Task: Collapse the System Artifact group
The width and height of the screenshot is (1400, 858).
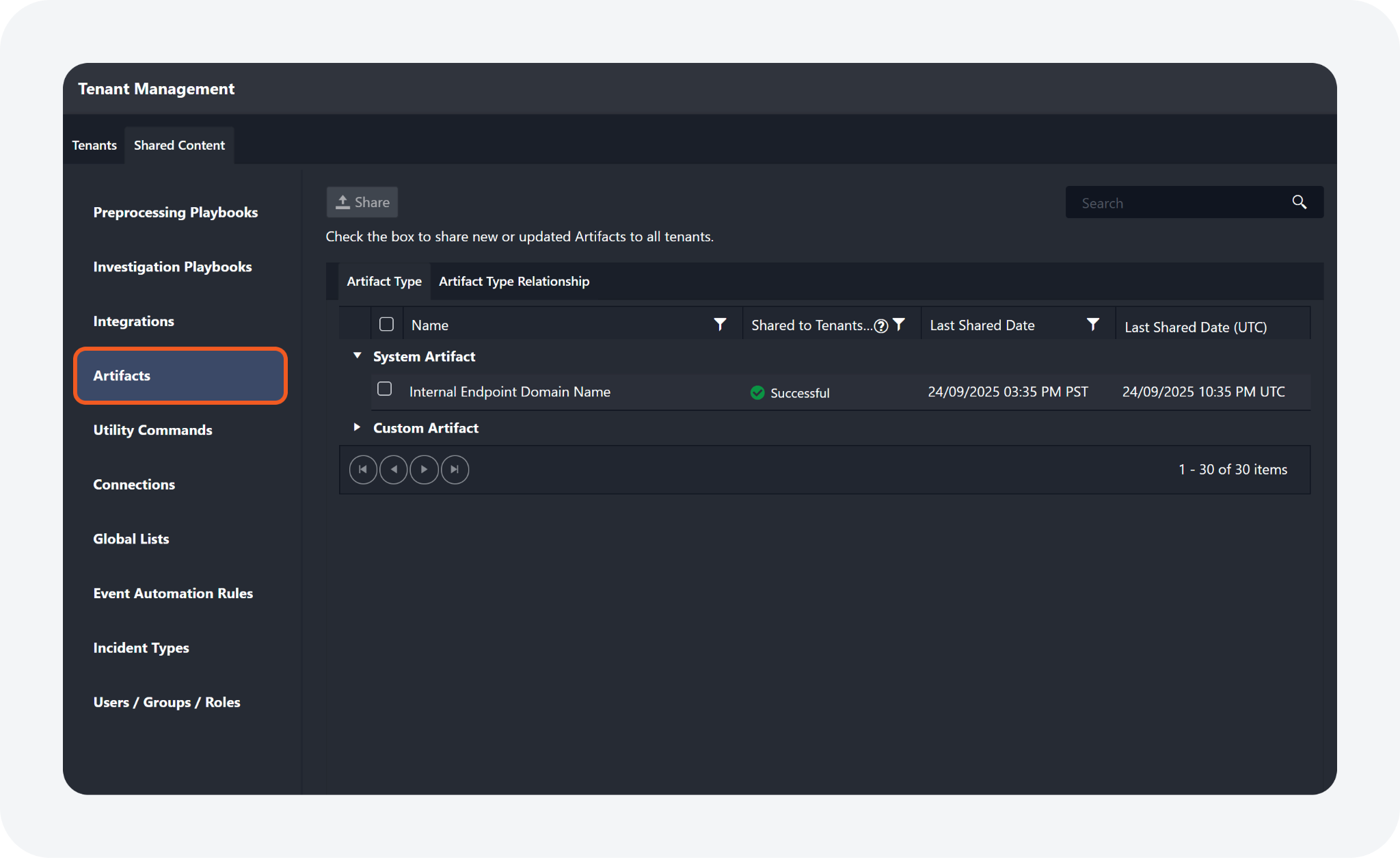Action: pos(357,356)
